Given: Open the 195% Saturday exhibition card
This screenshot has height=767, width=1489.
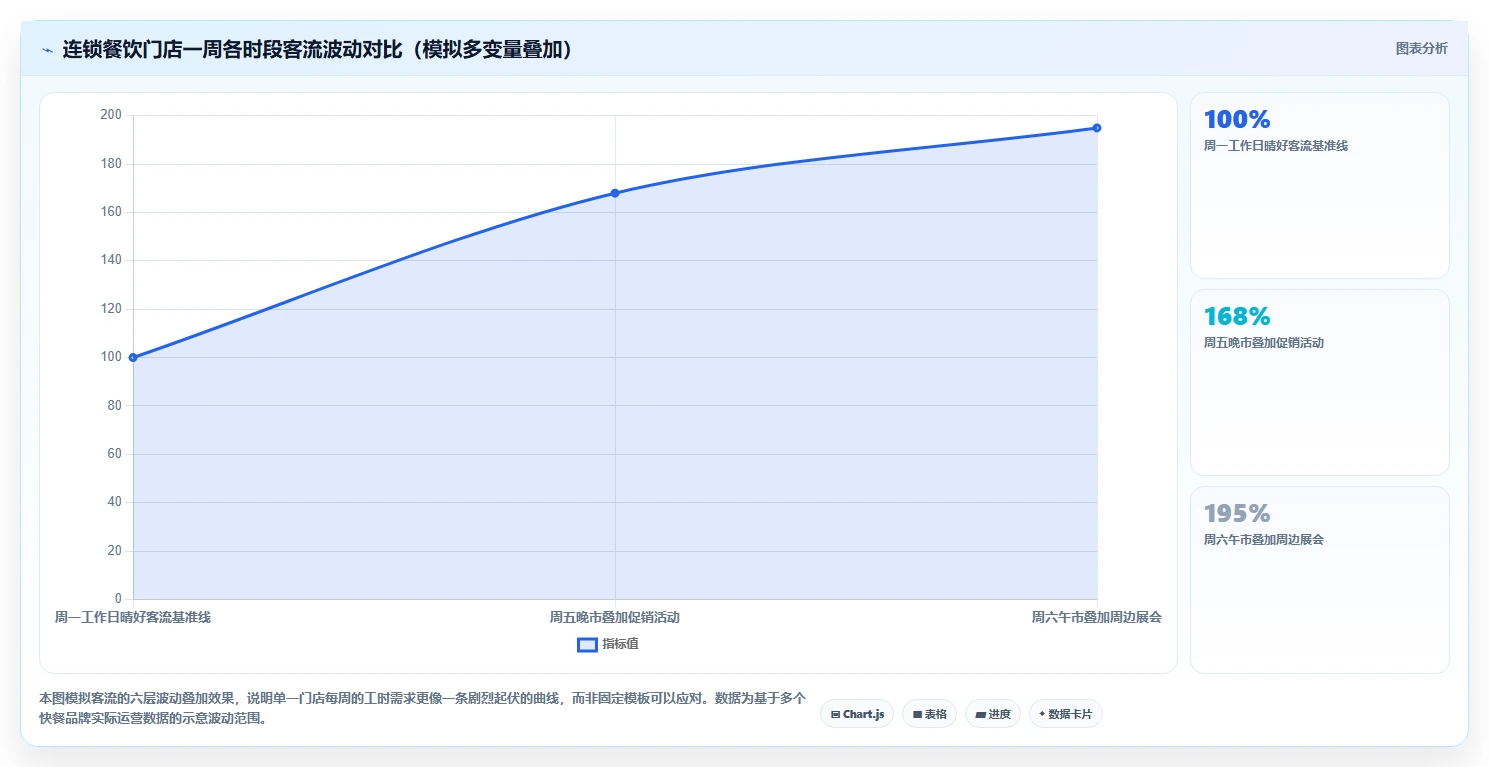Looking at the screenshot, I should pyautogui.click(x=1319, y=579).
